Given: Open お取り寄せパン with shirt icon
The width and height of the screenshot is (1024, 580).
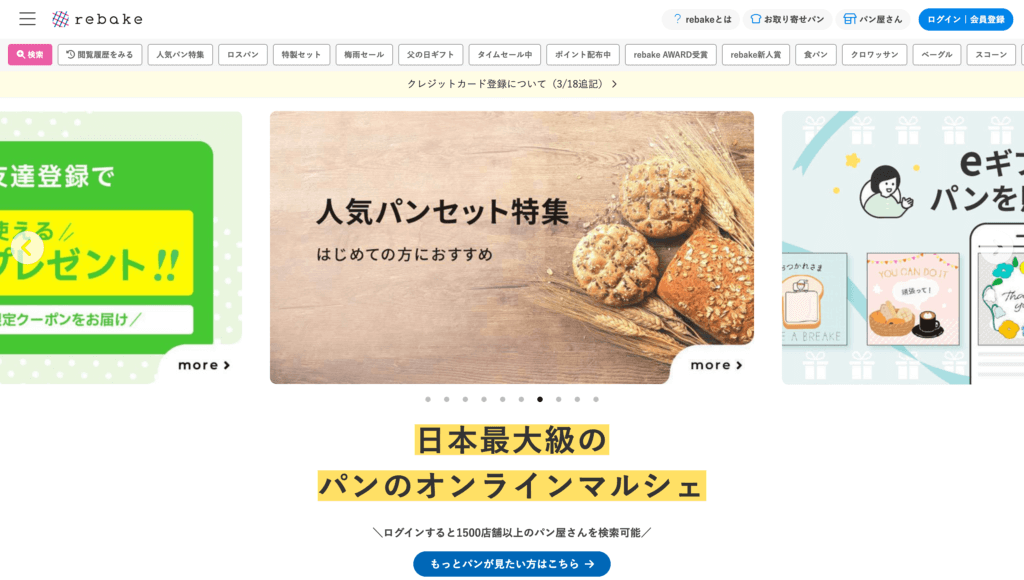Looking at the screenshot, I should point(788,20).
